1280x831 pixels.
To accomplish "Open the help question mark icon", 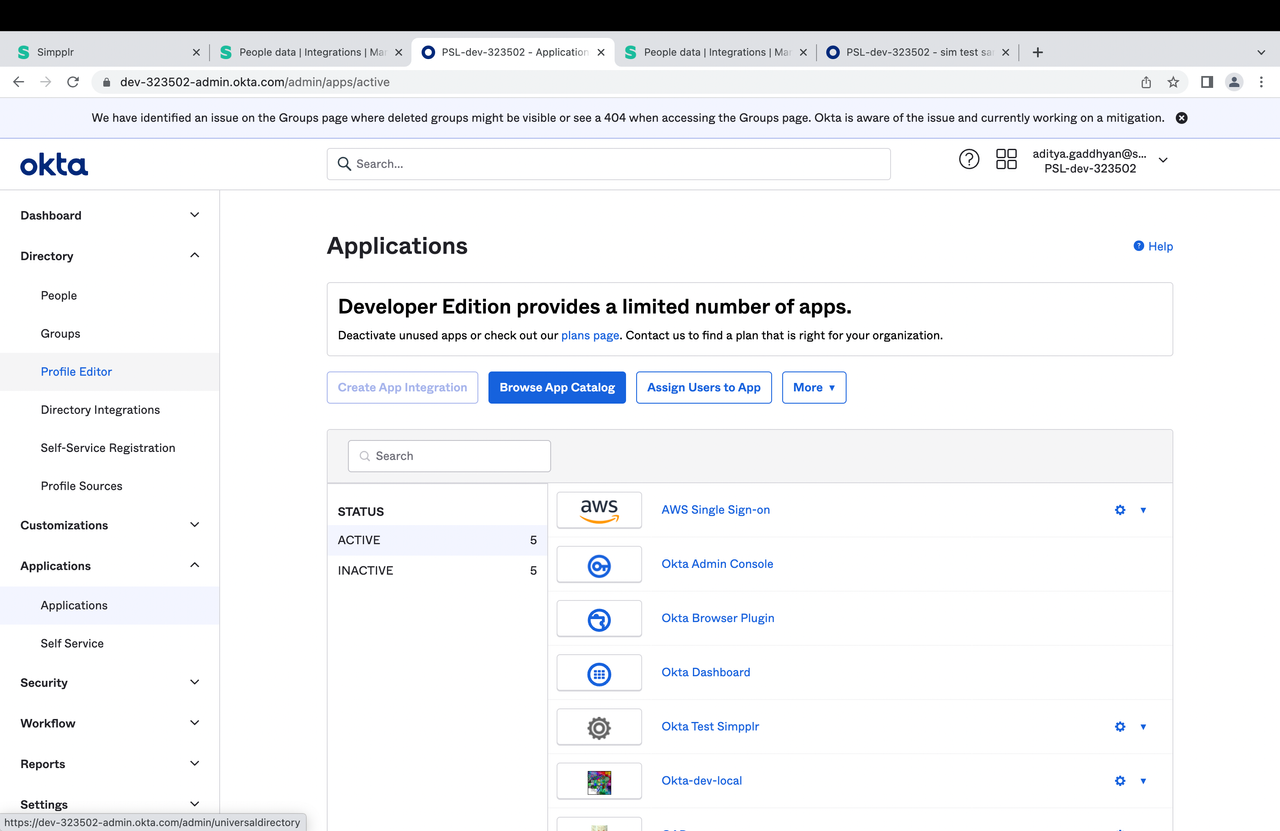I will click(968, 159).
